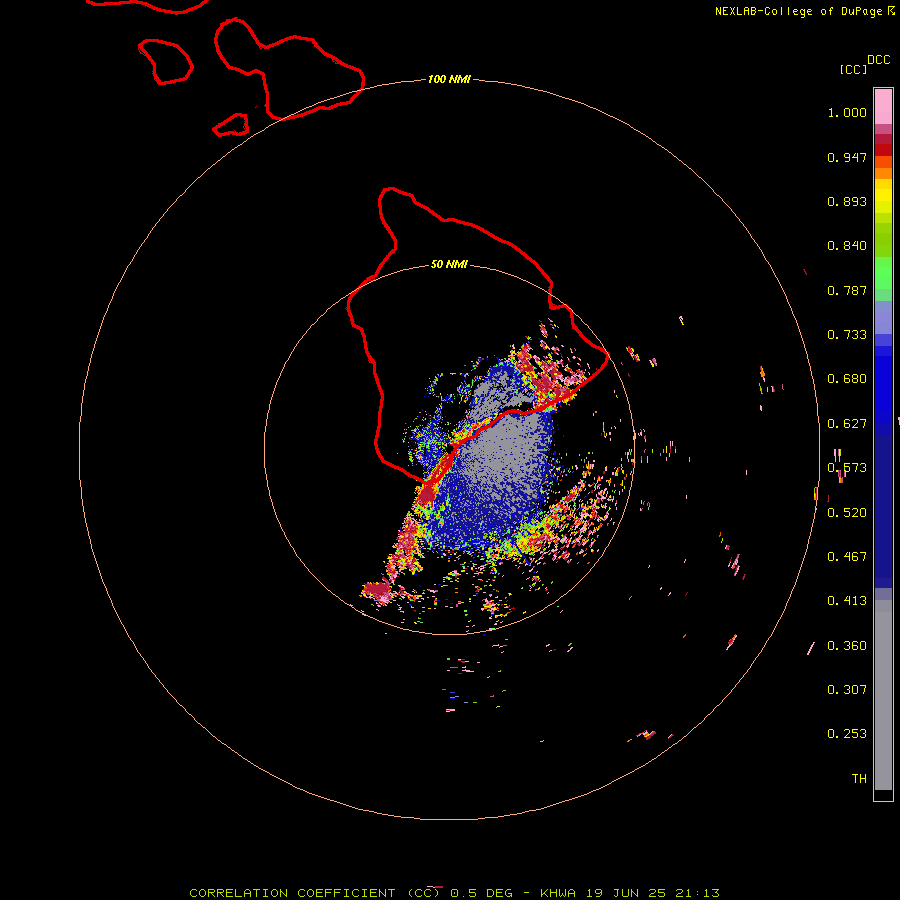Click the DCC label above the color bar
The image size is (900, 900).
tap(879, 60)
